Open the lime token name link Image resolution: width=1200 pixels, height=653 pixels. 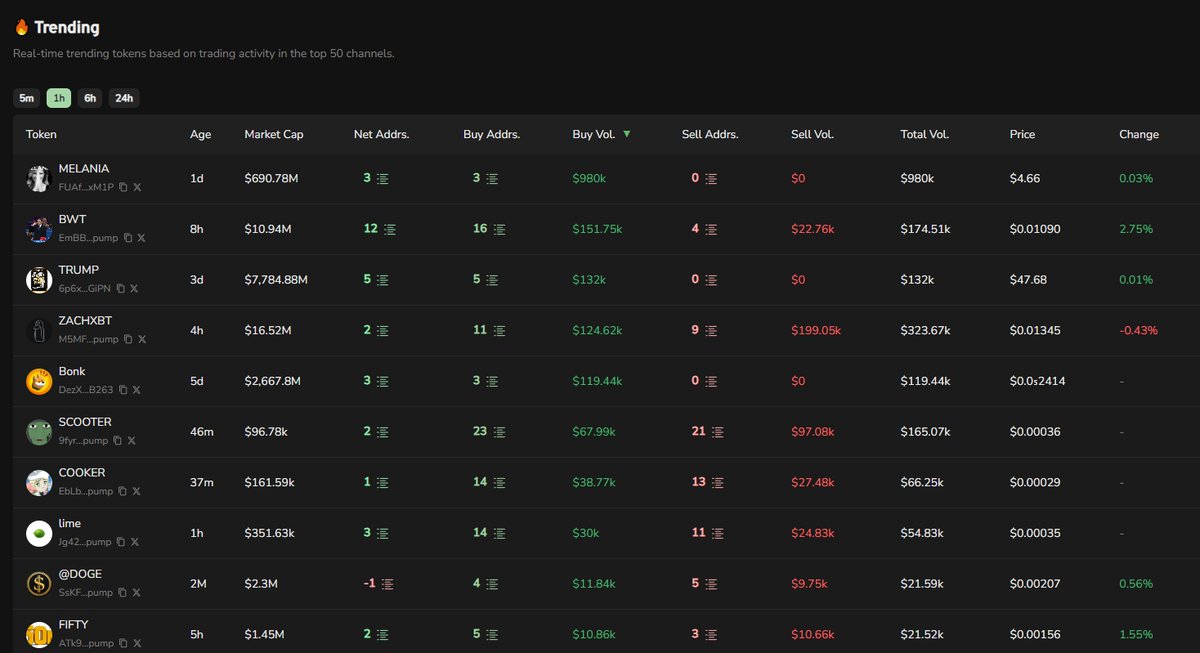click(70, 524)
